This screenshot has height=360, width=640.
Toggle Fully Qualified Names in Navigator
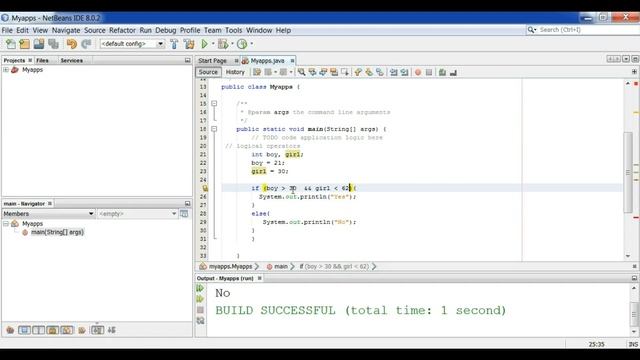pyautogui.click(x=82, y=330)
